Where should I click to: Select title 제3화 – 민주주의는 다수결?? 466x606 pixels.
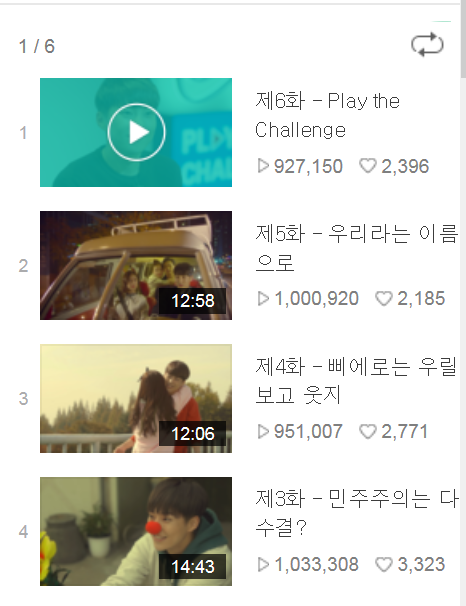(357, 514)
